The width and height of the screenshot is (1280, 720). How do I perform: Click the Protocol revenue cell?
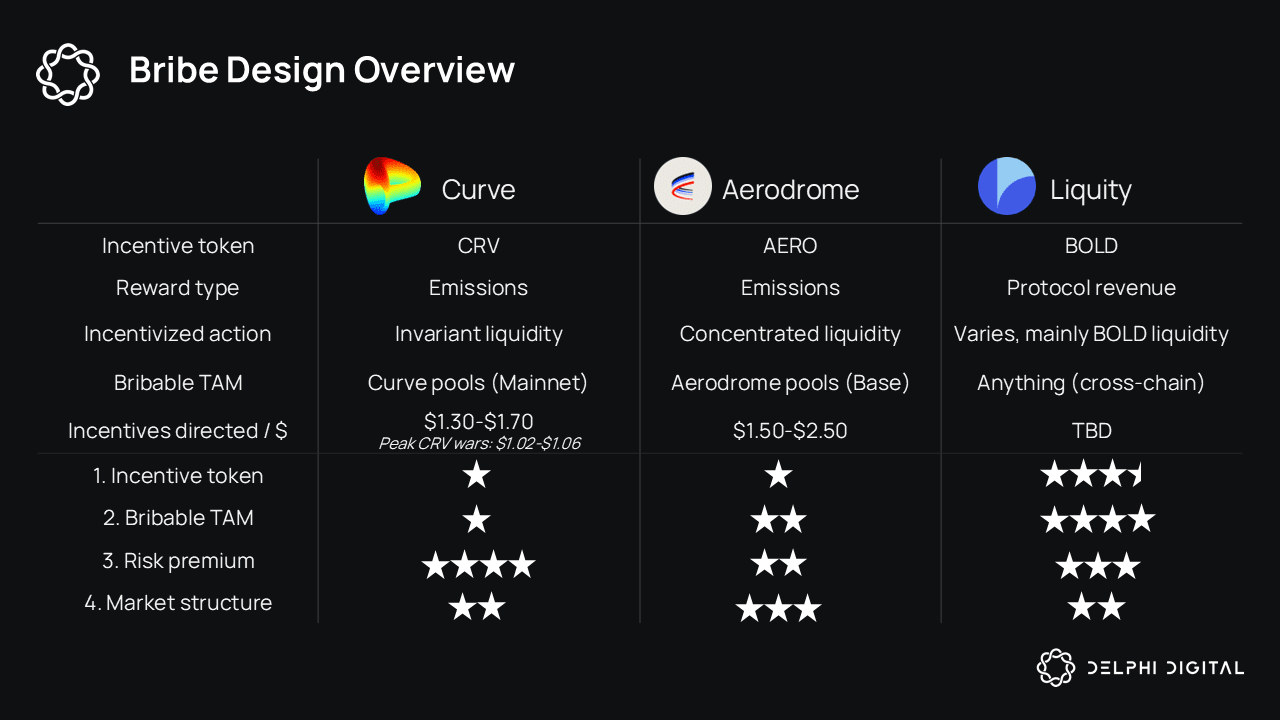[x=1091, y=288]
